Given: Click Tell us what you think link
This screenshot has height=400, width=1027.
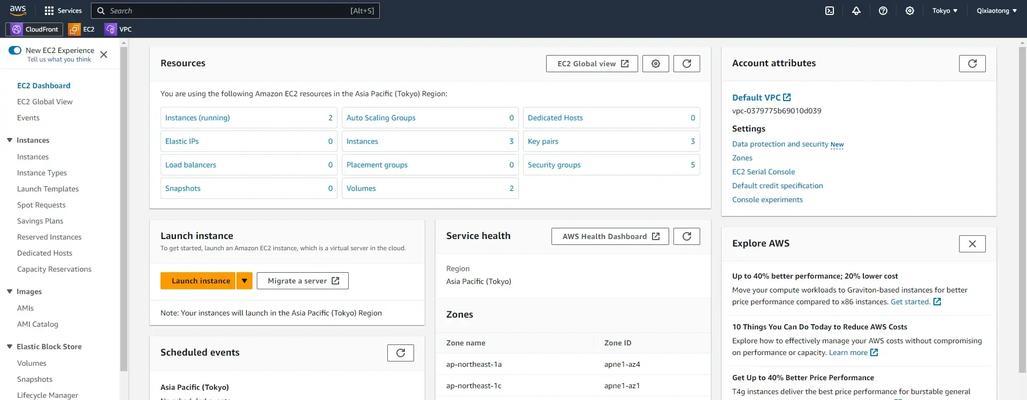Looking at the screenshot, I should click(59, 60).
